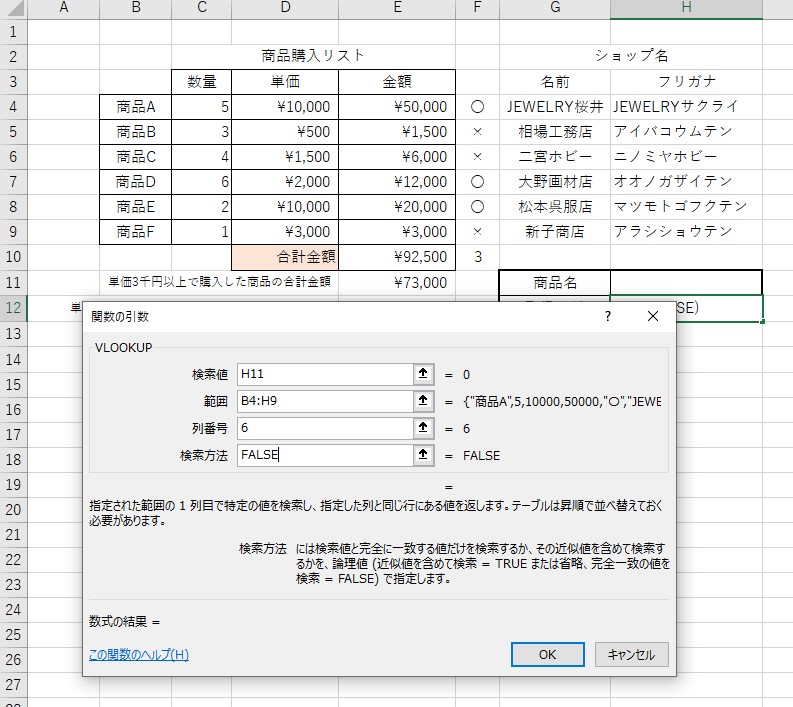Click the 範囲 input containing B4:H9
793x707 pixels.
324,401
